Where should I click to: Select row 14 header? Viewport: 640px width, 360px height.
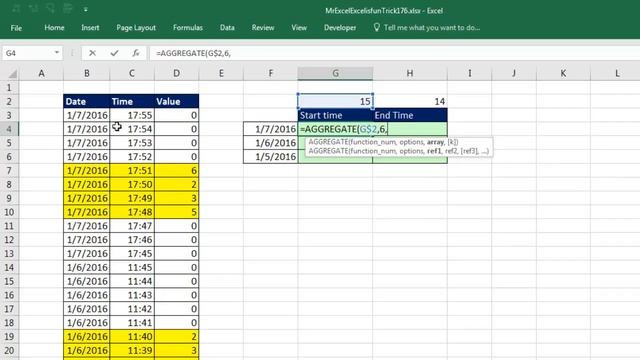click(x=9, y=267)
